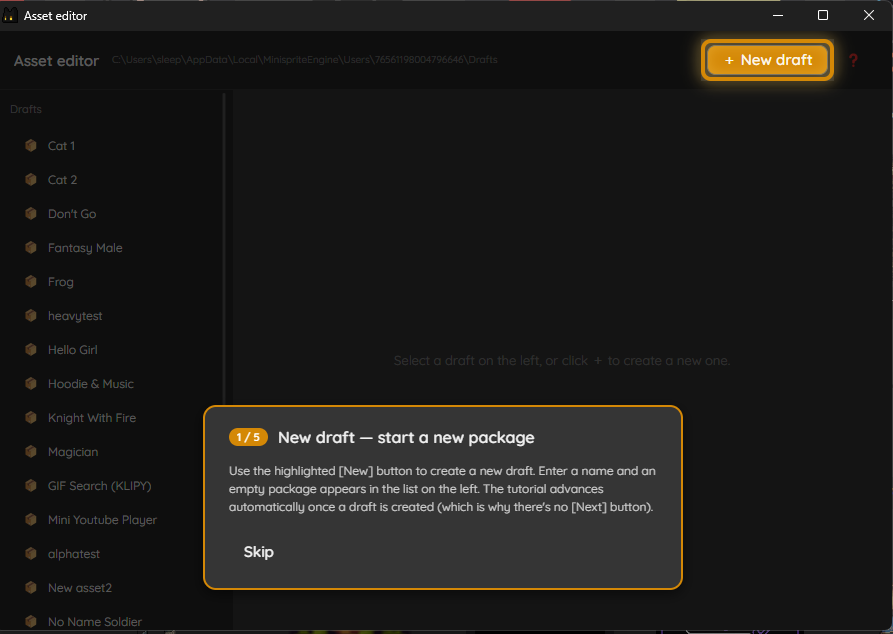Click the package icon beside New asset2
This screenshot has height=634, width=893.
(x=31, y=588)
